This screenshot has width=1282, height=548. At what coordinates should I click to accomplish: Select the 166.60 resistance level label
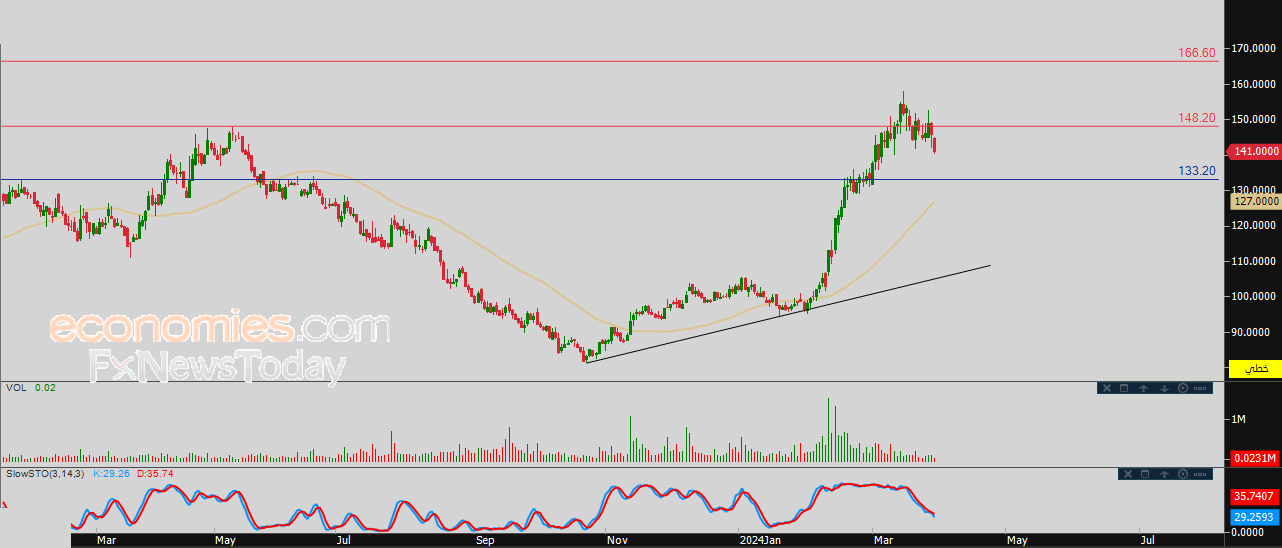tap(1197, 52)
